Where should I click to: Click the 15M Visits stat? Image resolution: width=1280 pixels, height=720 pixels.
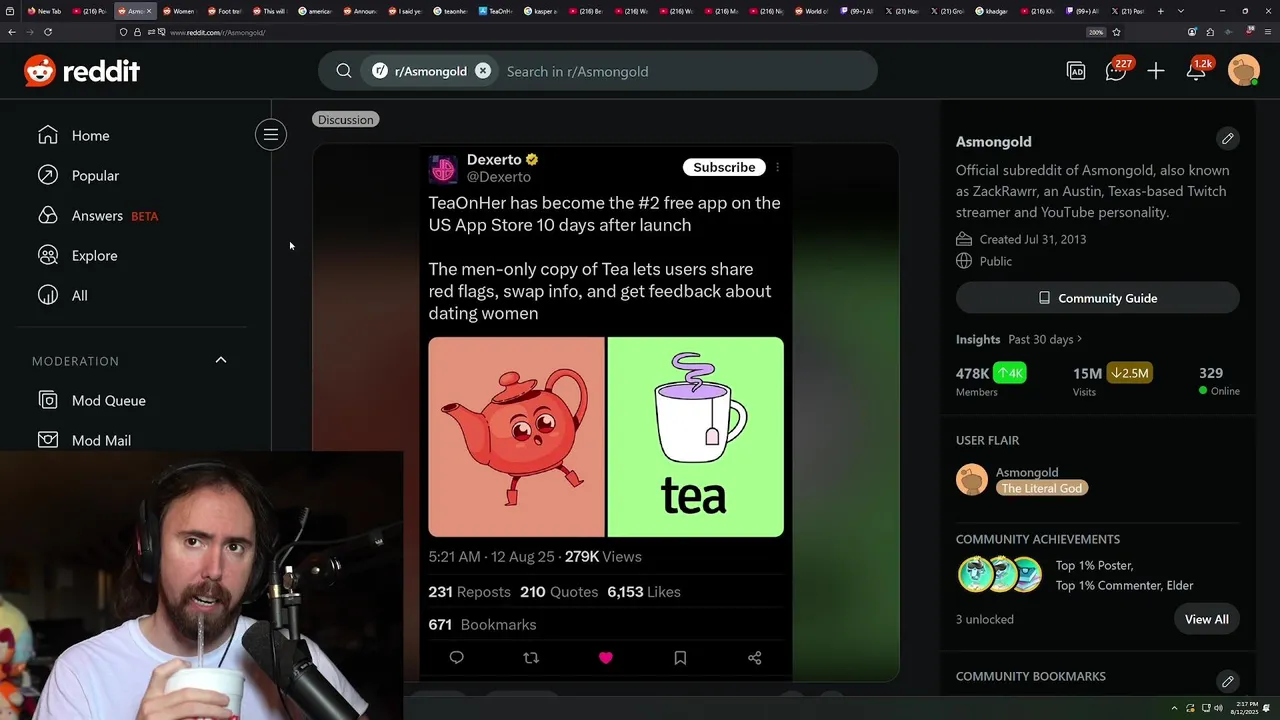(x=1113, y=380)
